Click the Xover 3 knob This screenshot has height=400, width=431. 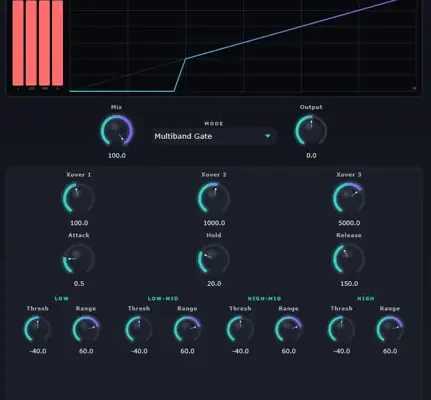click(x=349, y=198)
